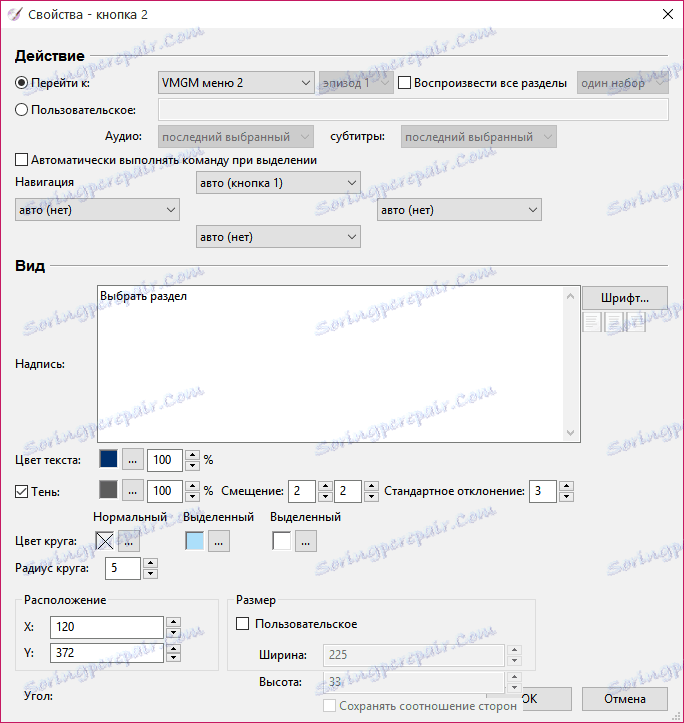Open text color picker '...' button
684x723 pixels.
click(132, 460)
